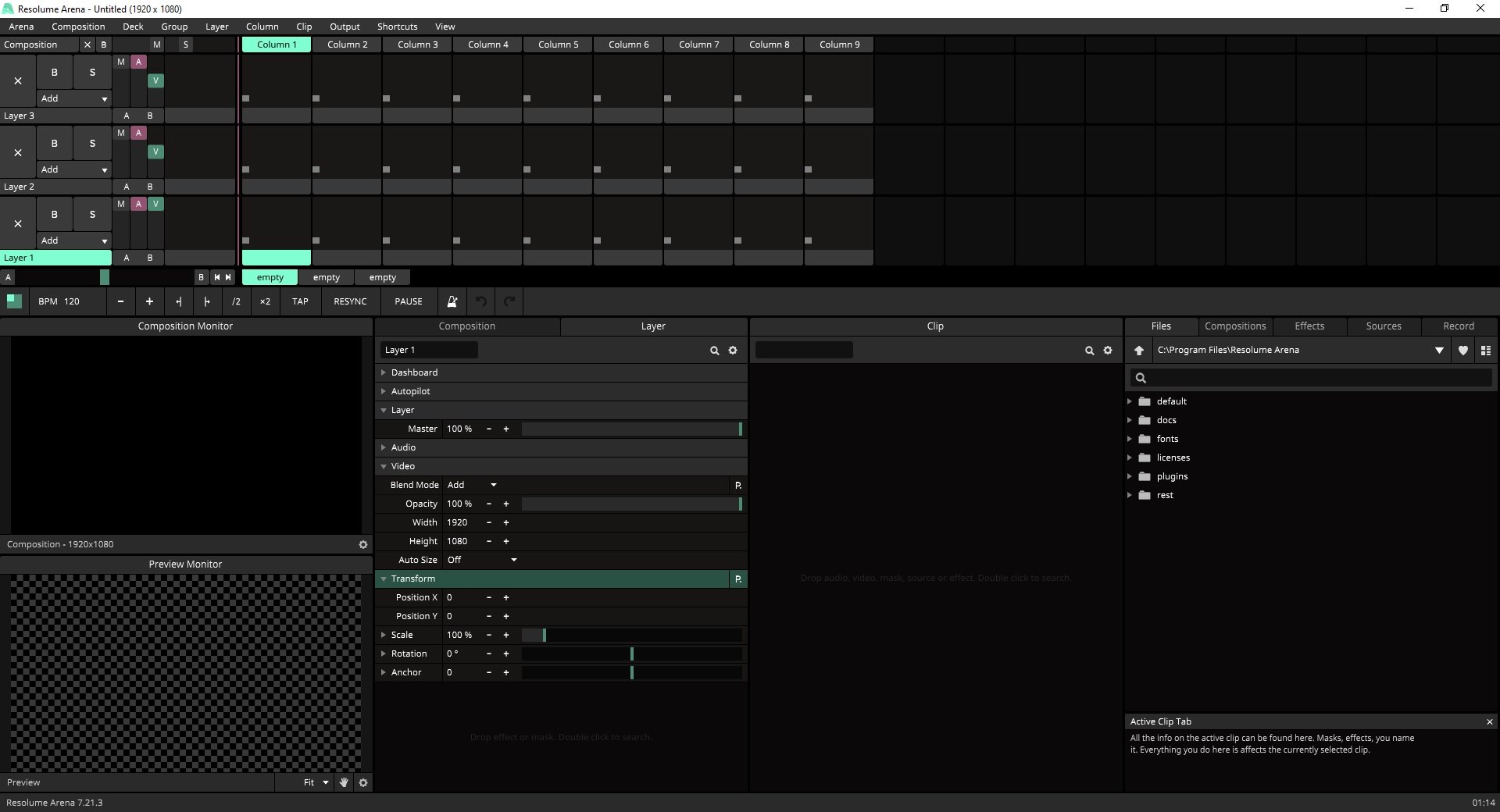Open the Clip panel settings gear
Image resolution: width=1500 pixels, height=812 pixels.
pyautogui.click(x=1108, y=351)
